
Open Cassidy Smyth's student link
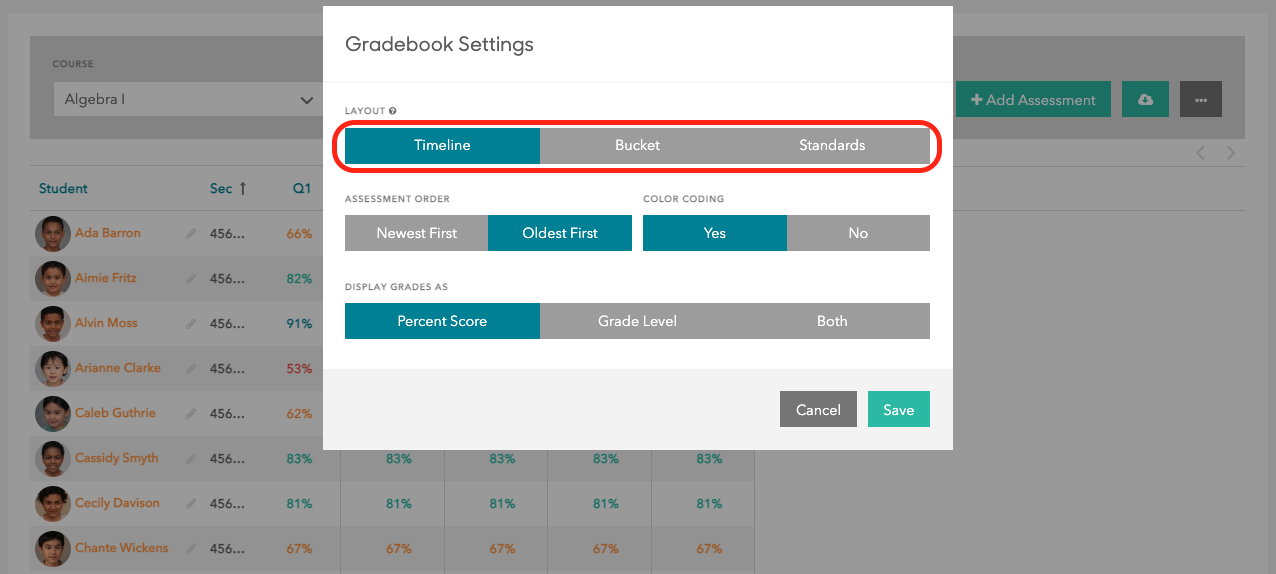(x=116, y=458)
